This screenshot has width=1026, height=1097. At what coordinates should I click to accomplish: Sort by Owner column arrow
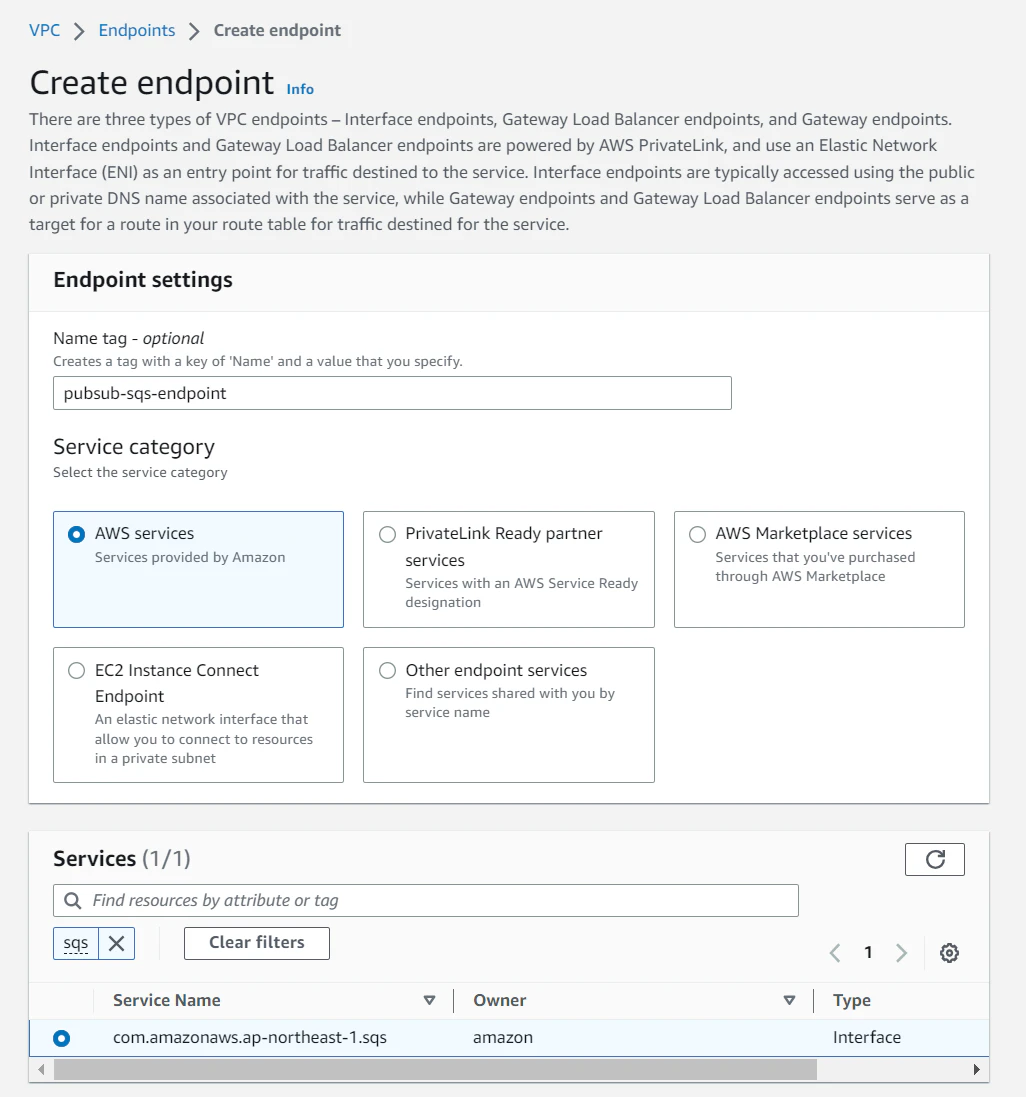point(790,1000)
